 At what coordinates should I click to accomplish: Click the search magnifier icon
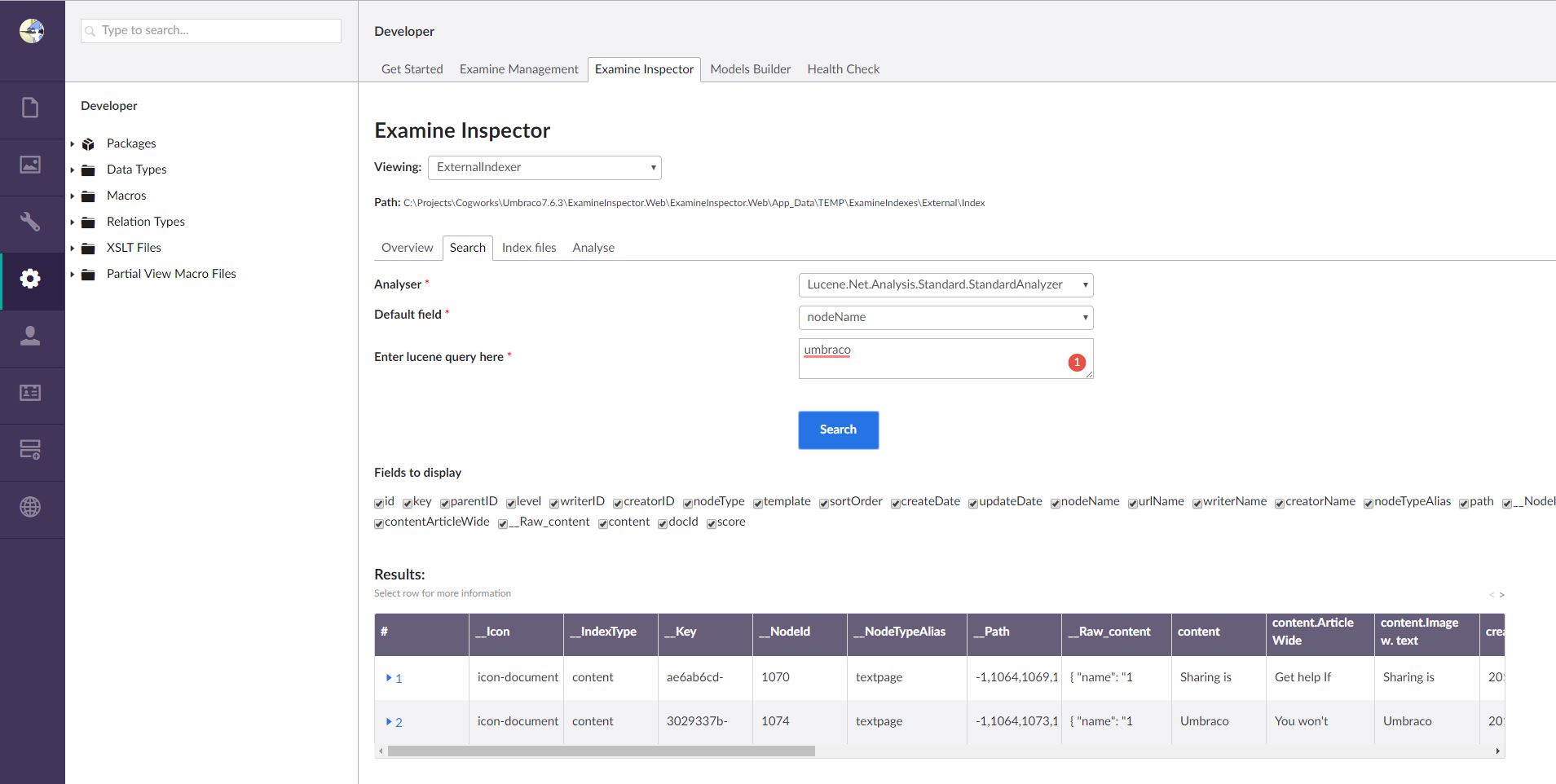[90, 31]
